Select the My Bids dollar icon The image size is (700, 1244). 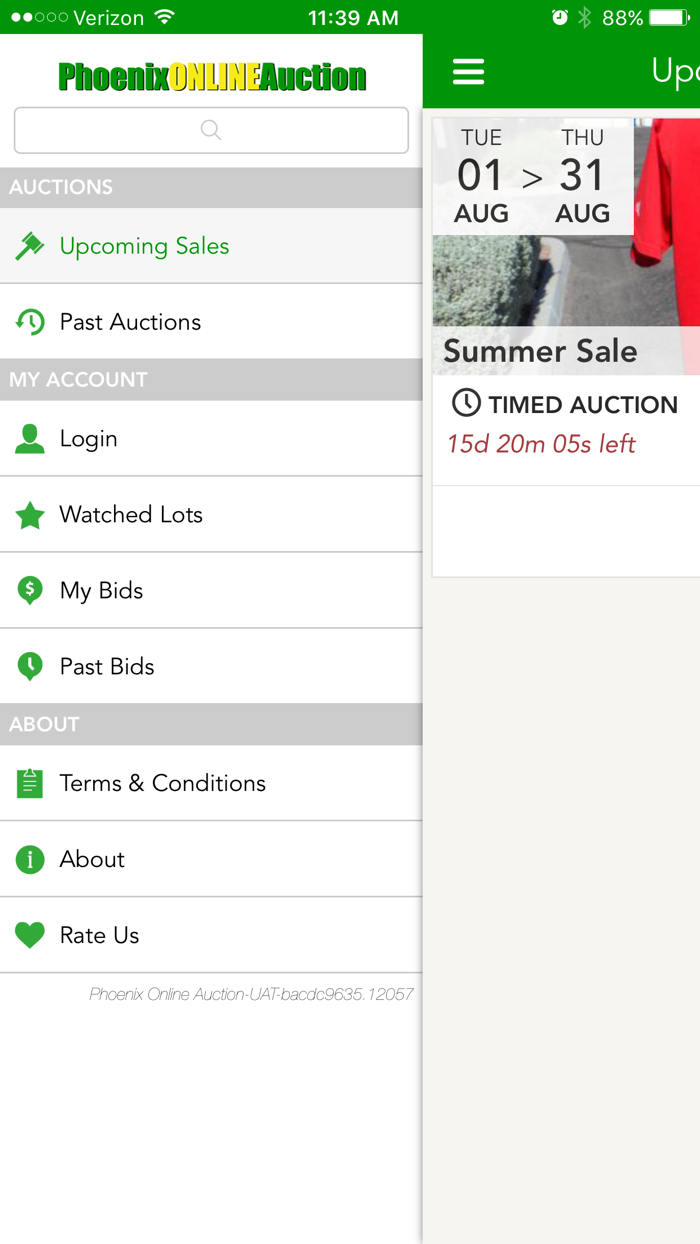[x=30, y=590]
